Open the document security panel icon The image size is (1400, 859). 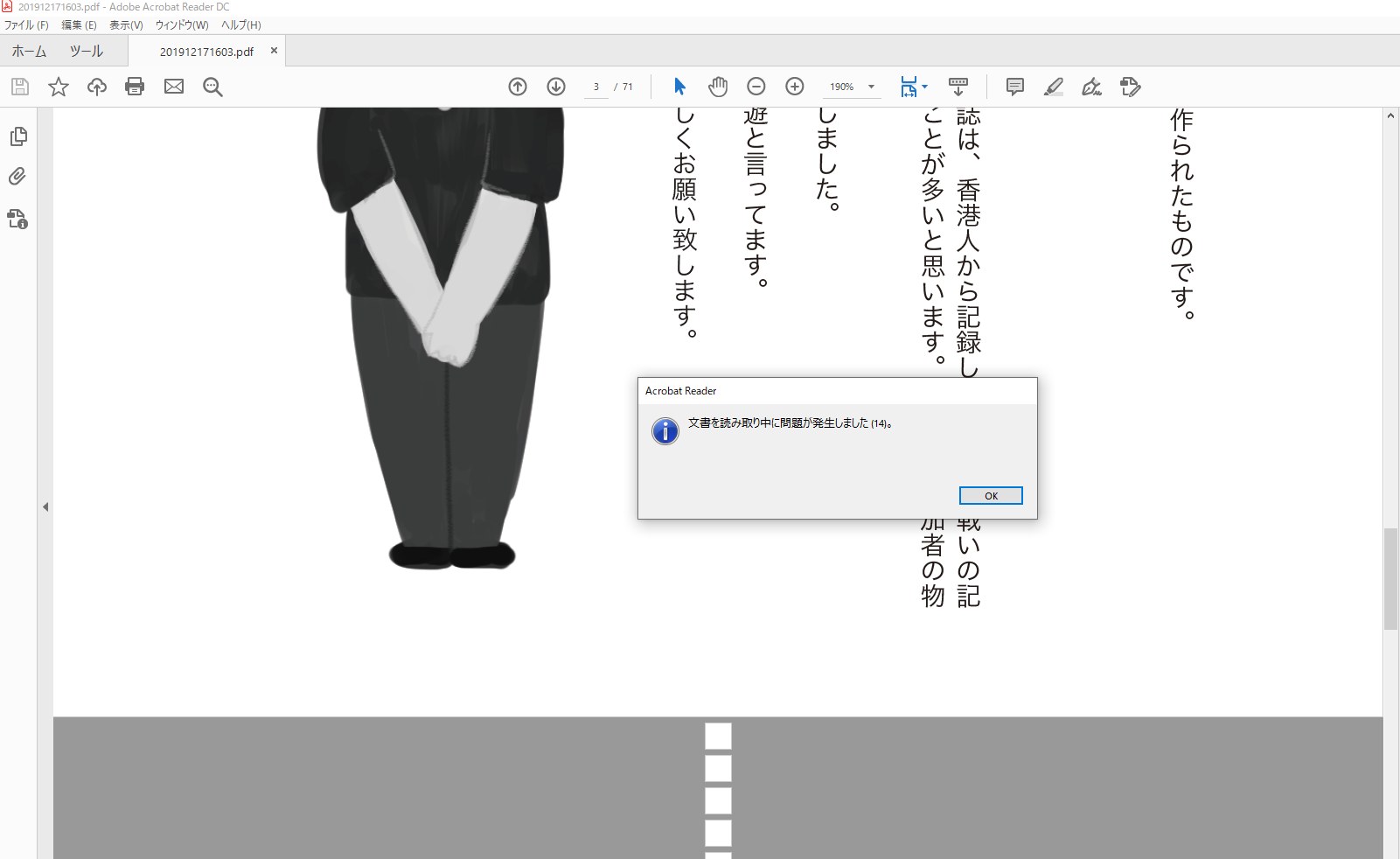tap(17, 219)
